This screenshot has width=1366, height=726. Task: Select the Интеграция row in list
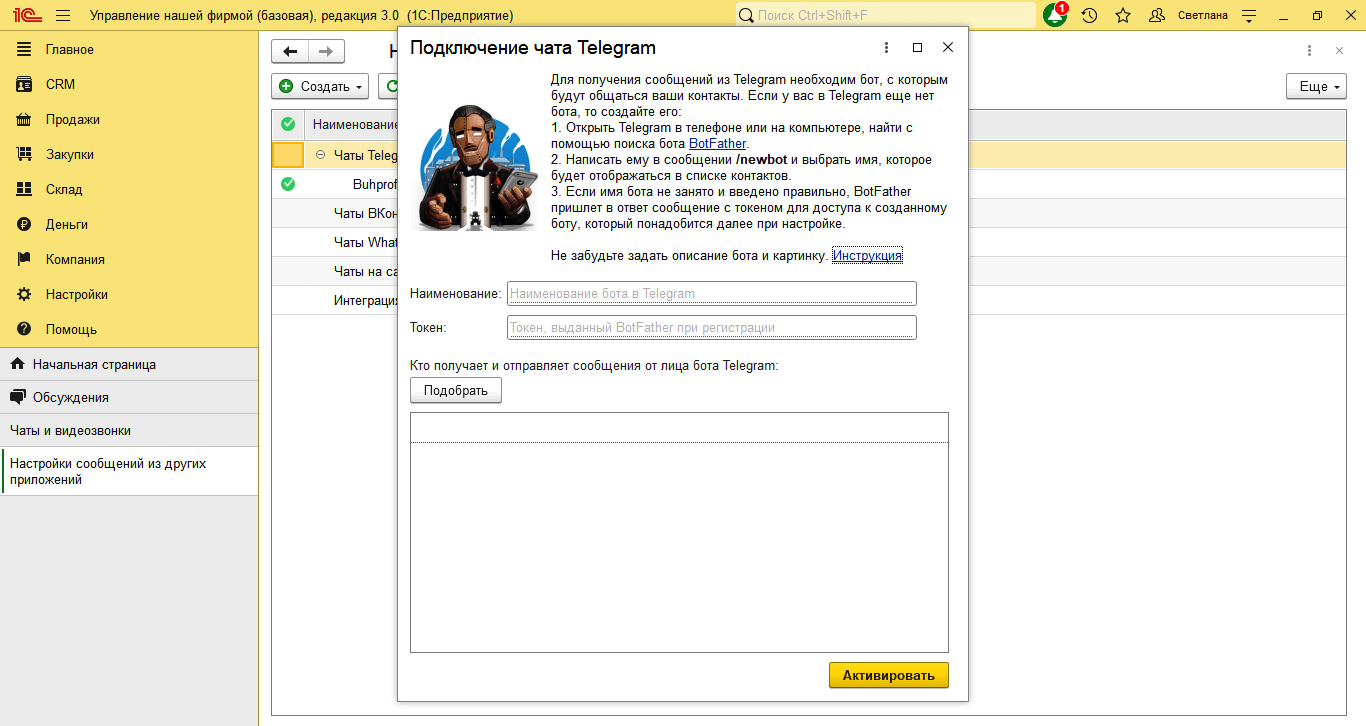click(x=366, y=300)
